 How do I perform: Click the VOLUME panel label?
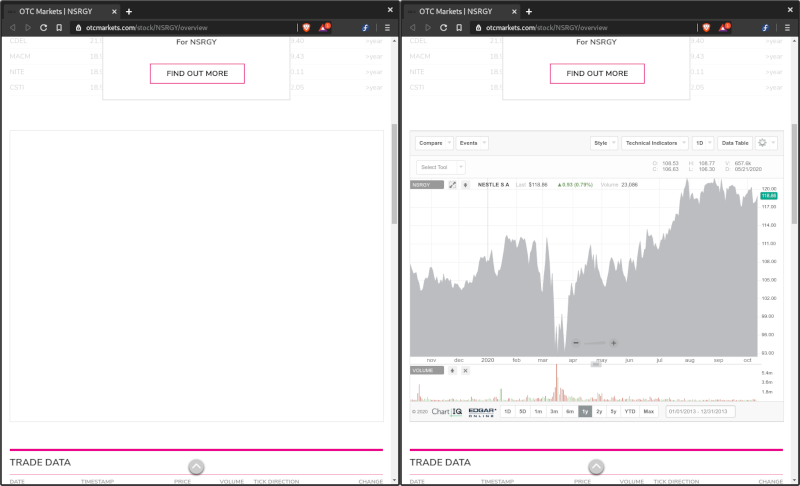pos(427,371)
